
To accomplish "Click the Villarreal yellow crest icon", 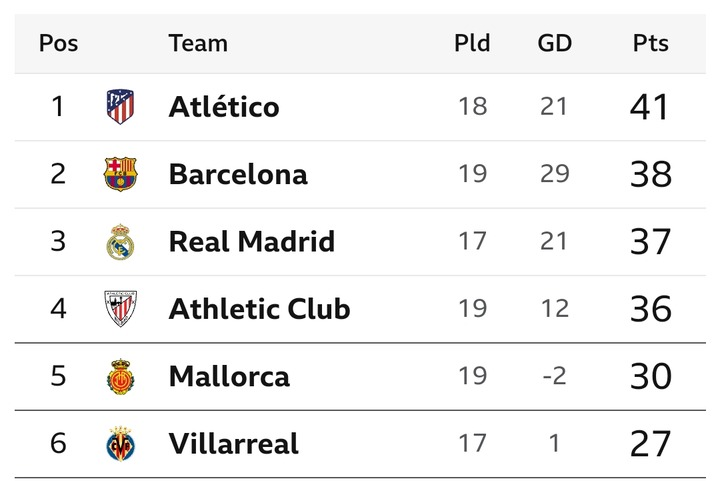I will point(120,443).
